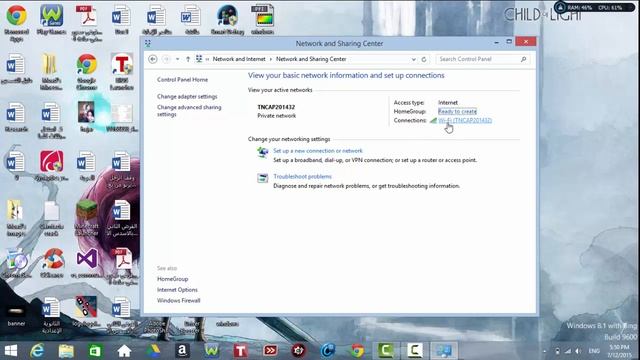640x360 pixels.
Task: Click the white Camtasia recorder taskbar icon
Action: coord(415,351)
